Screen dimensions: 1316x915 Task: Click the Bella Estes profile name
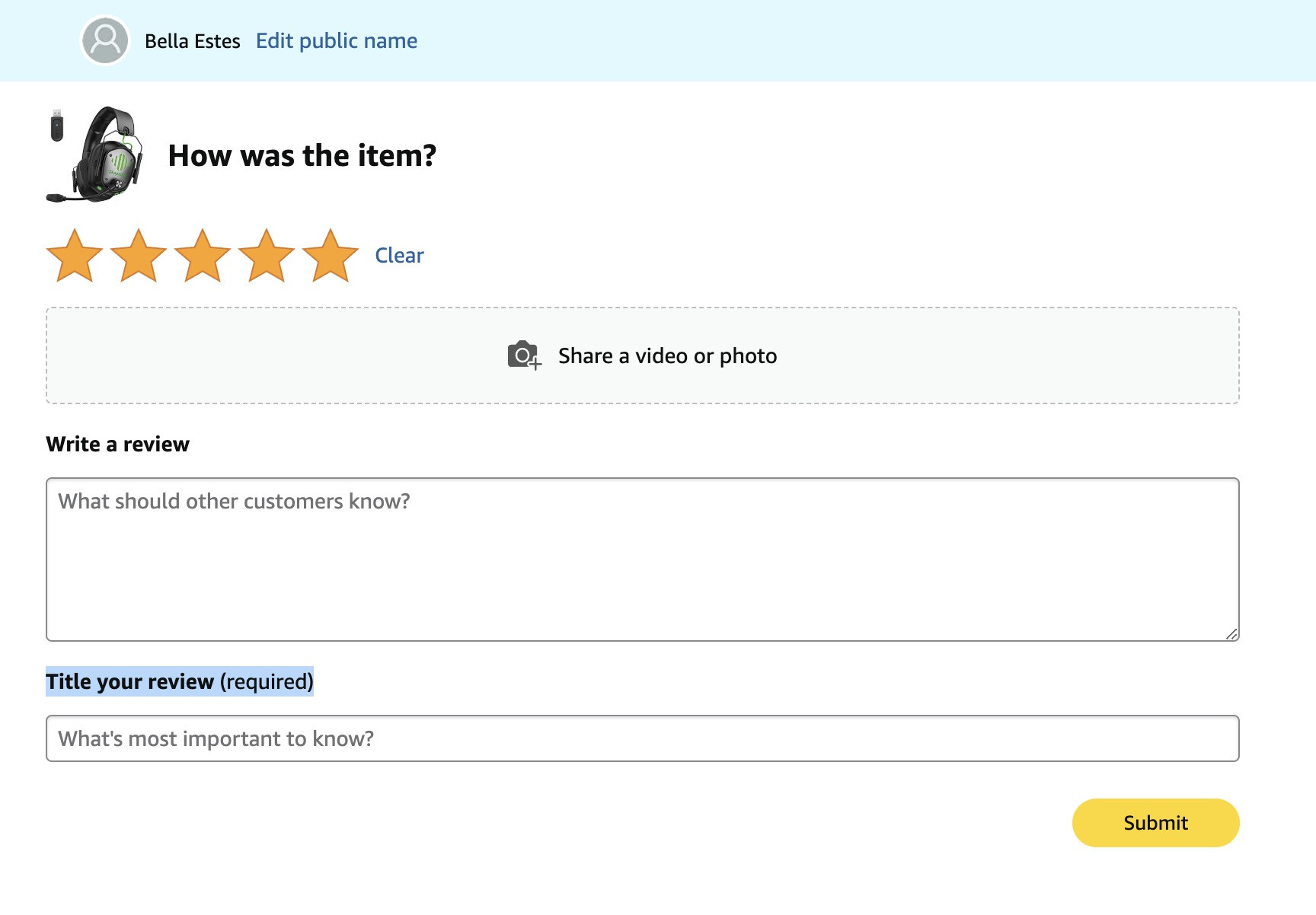point(193,41)
